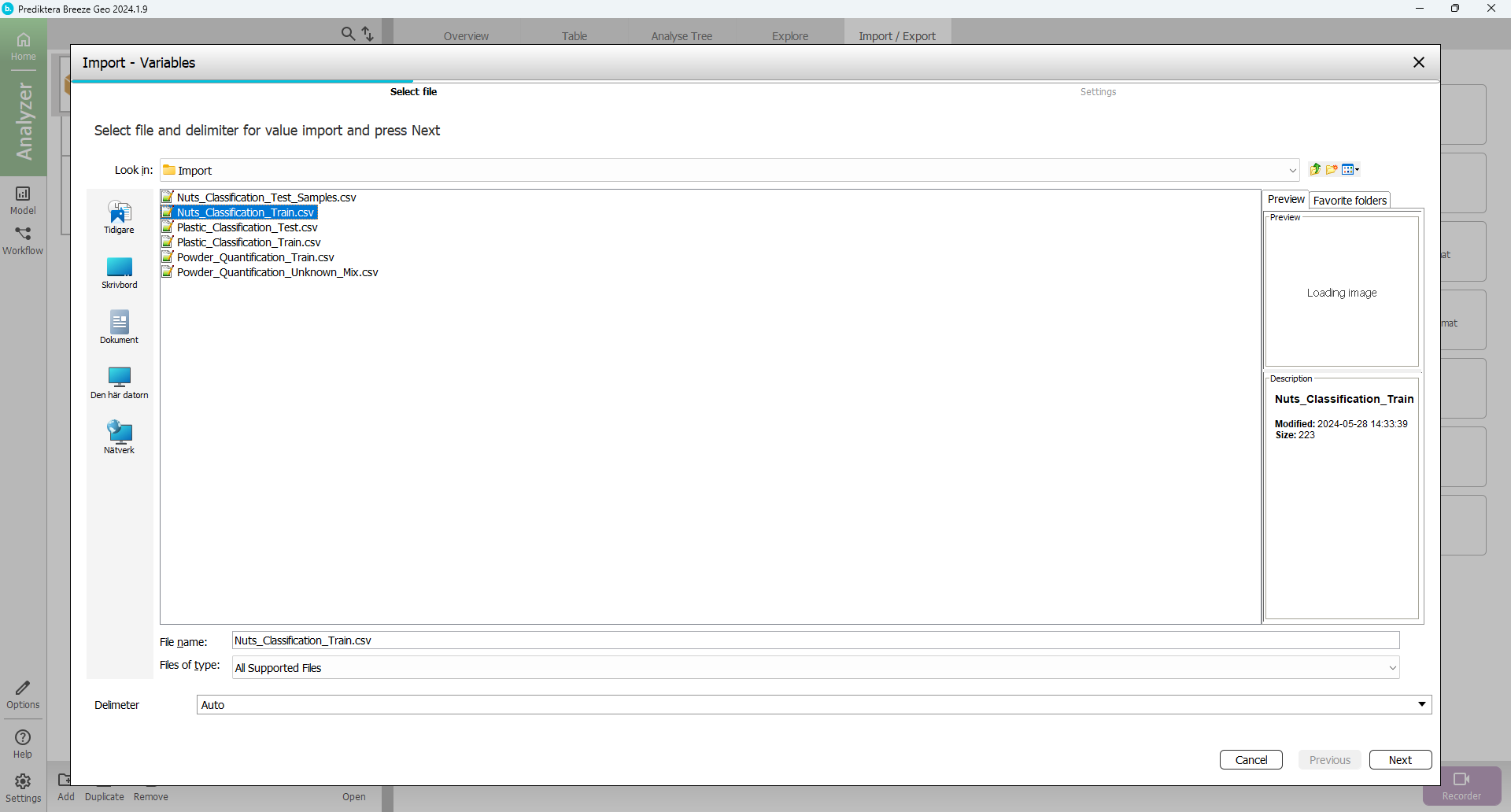Click the Up One Level folder icon
This screenshot has height=812, width=1511.
[1315, 169]
